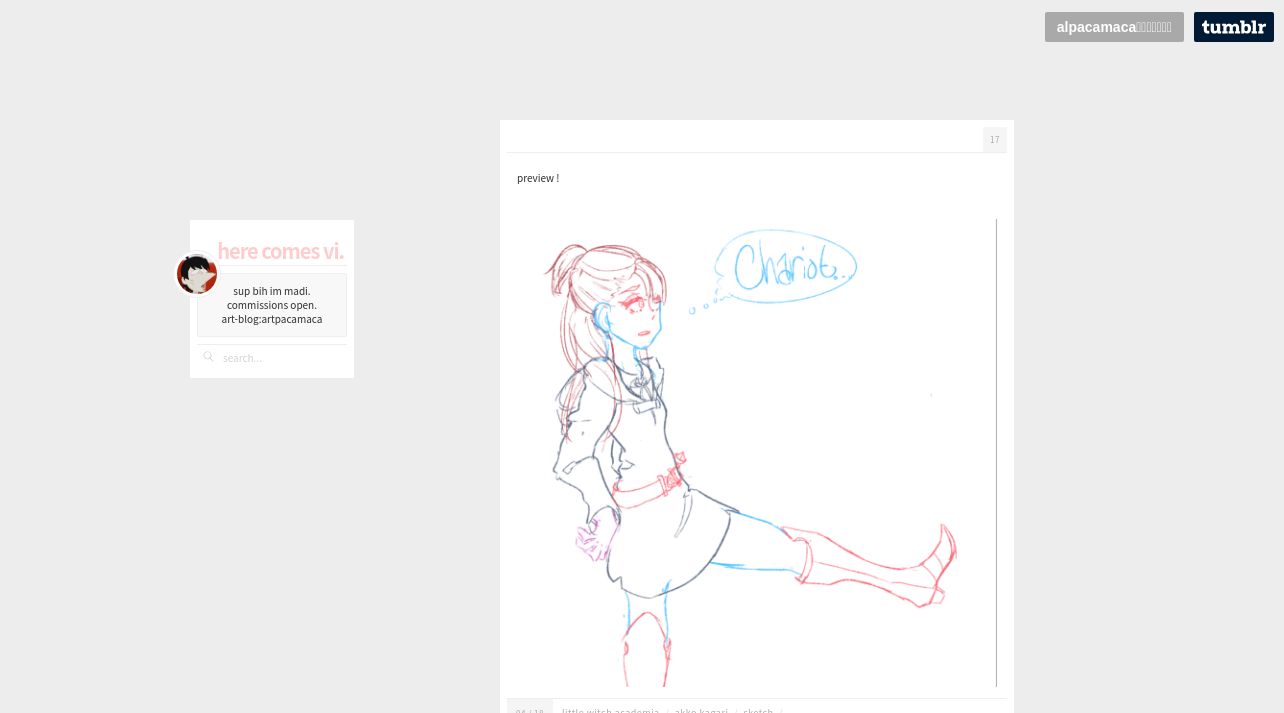The image size is (1284, 713).
Task: Click the magnifier search icon
Action: [x=208, y=356]
